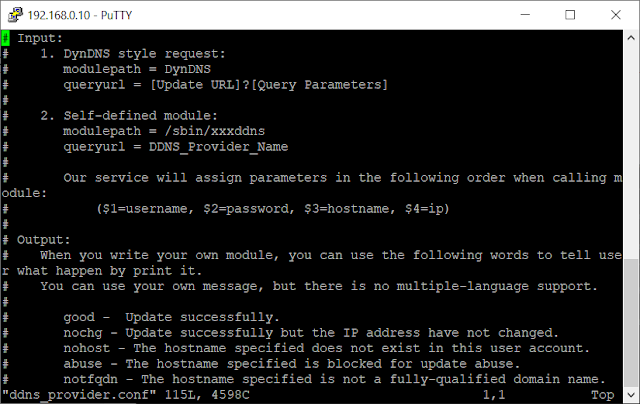Click 'Our service will assign parameters' line
The width and height of the screenshot is (640, 404).
click(342, 178)
